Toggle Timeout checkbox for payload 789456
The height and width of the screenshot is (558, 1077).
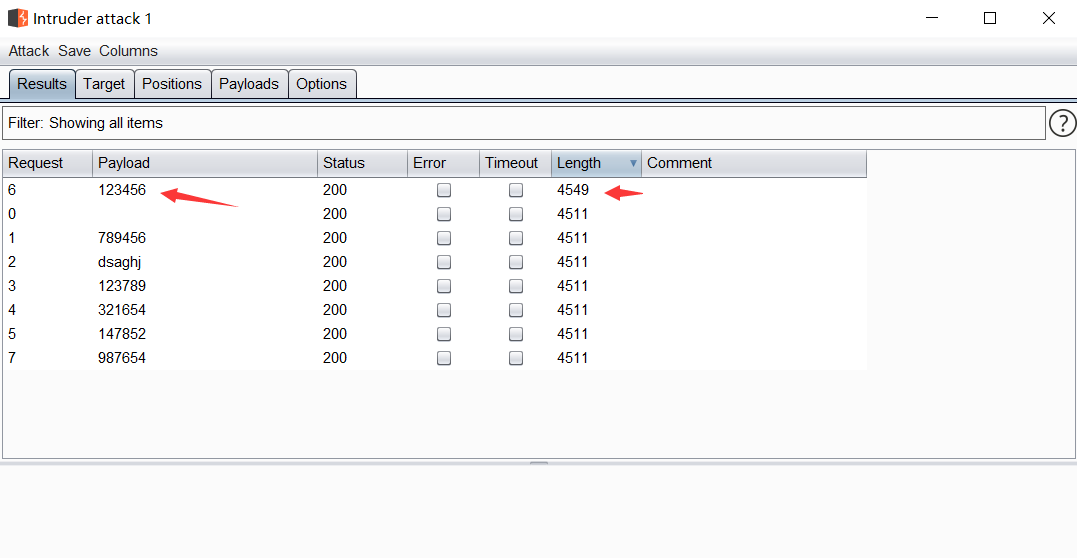tap(516, 238)
